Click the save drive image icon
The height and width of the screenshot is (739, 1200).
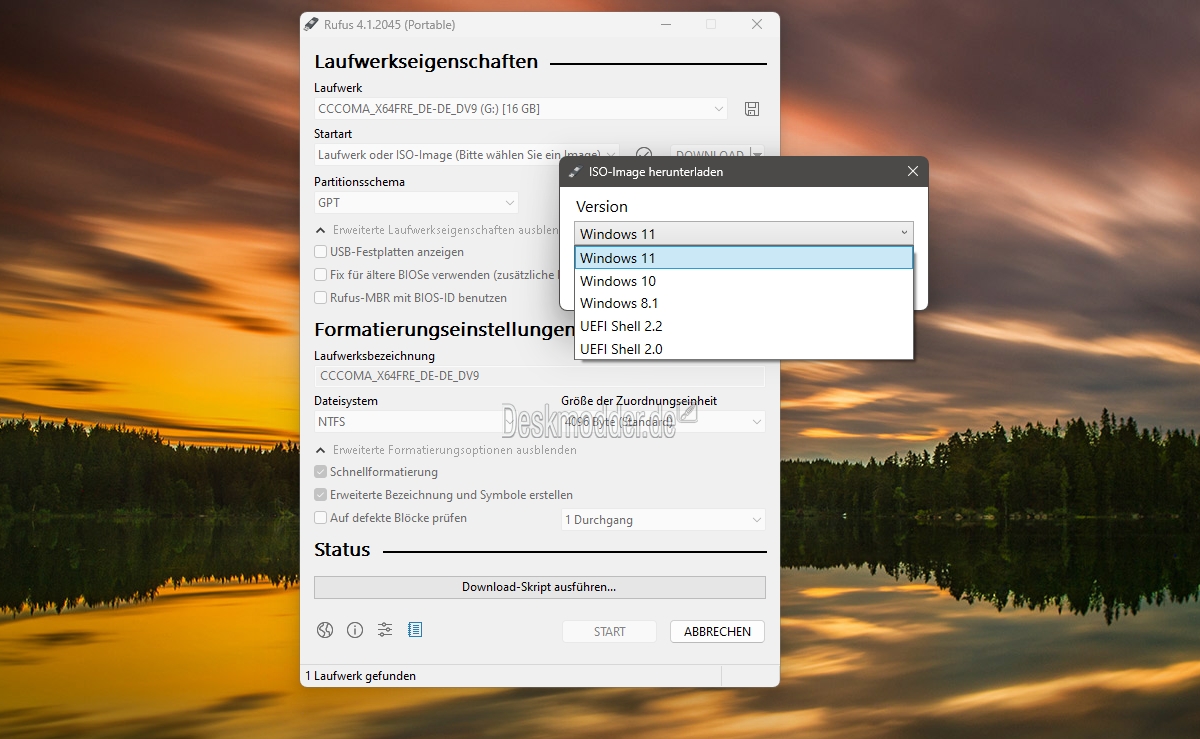(x=752, y=108)
